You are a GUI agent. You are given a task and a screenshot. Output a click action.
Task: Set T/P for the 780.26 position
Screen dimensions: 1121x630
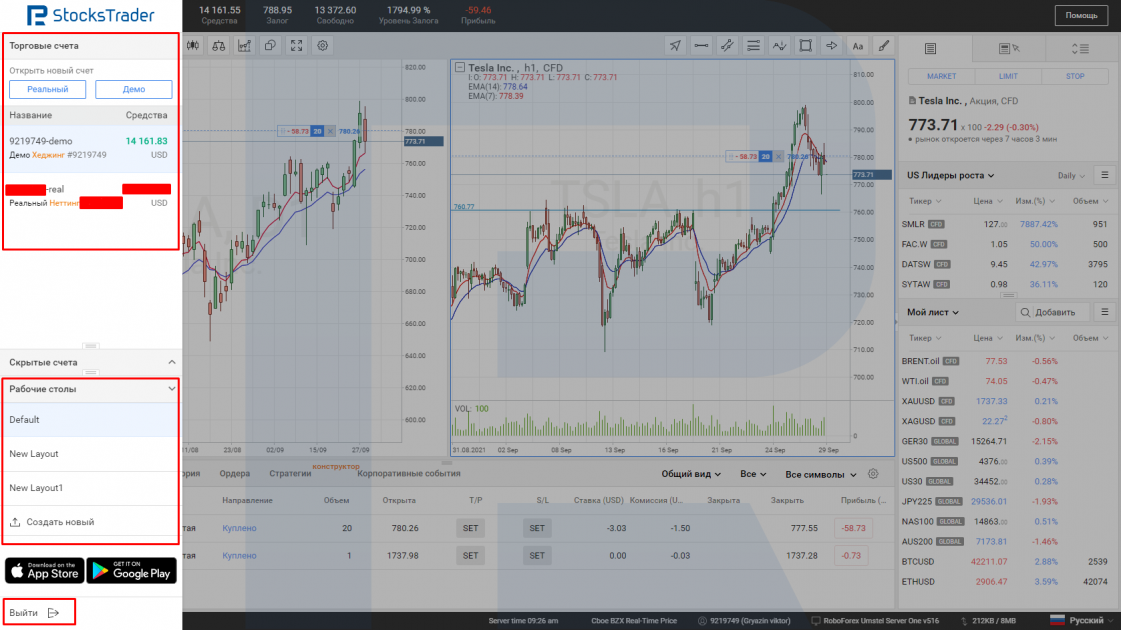click(x=470, y=528)
